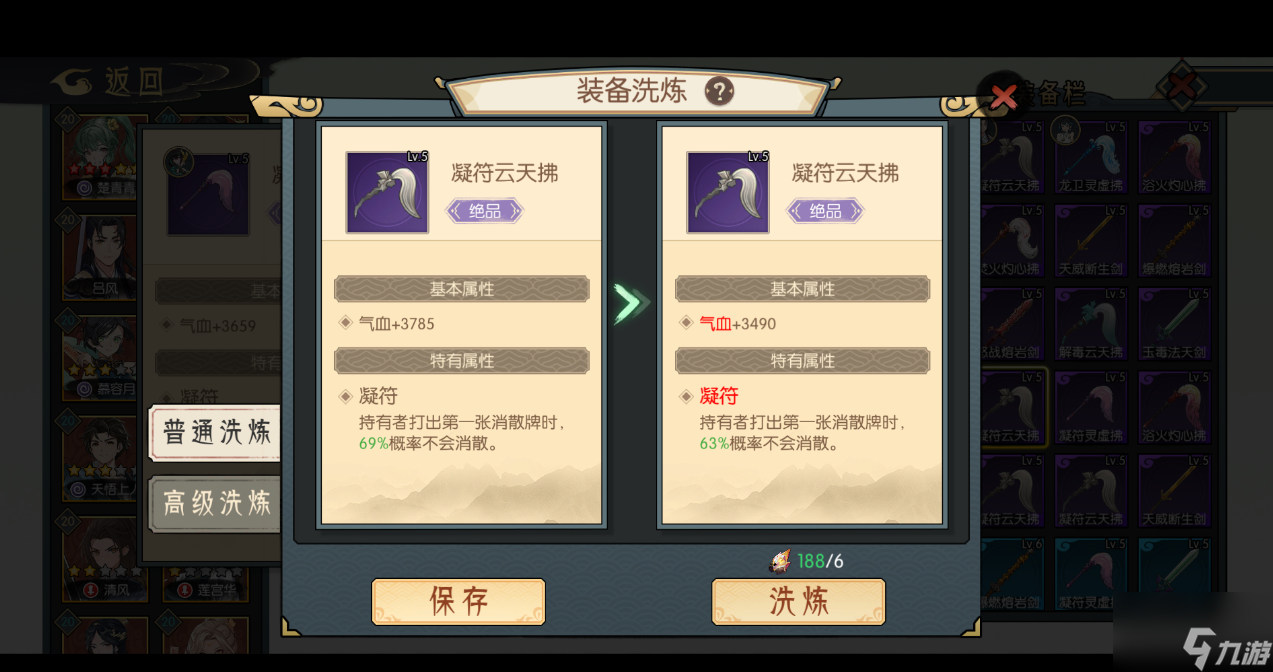Click the 保存 button
This screenshot has height=672, width=1273.
[x=458, y=601]
